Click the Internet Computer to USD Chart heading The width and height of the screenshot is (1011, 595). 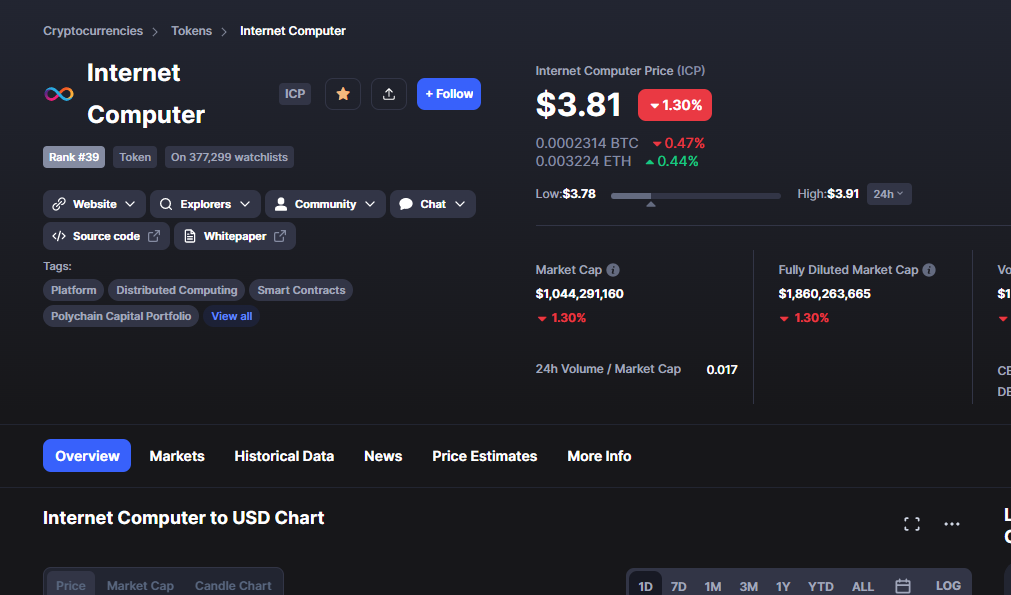pos(184,518)
